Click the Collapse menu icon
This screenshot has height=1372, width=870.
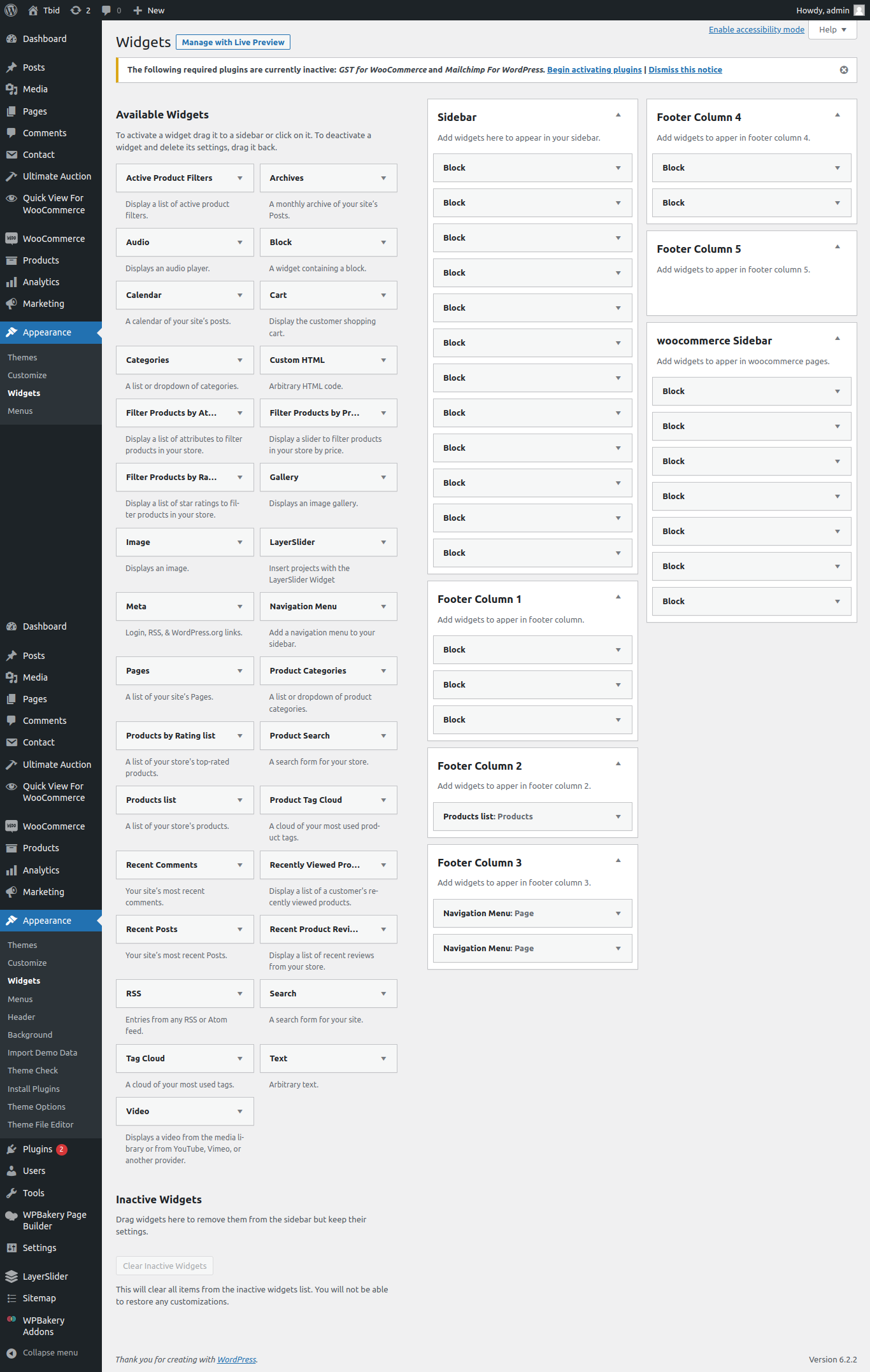tap(11, 1353)
